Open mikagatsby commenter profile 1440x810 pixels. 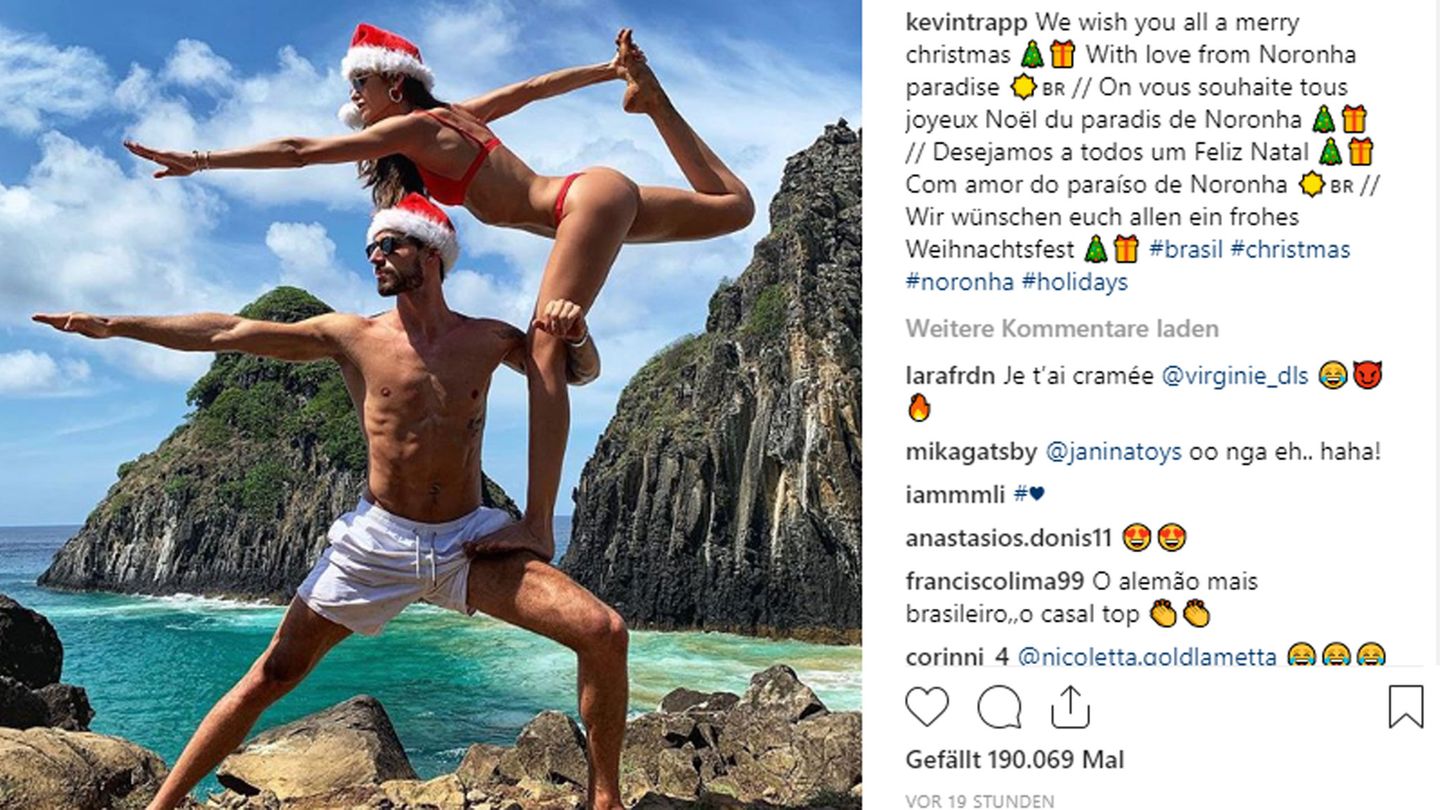(972, 452)
